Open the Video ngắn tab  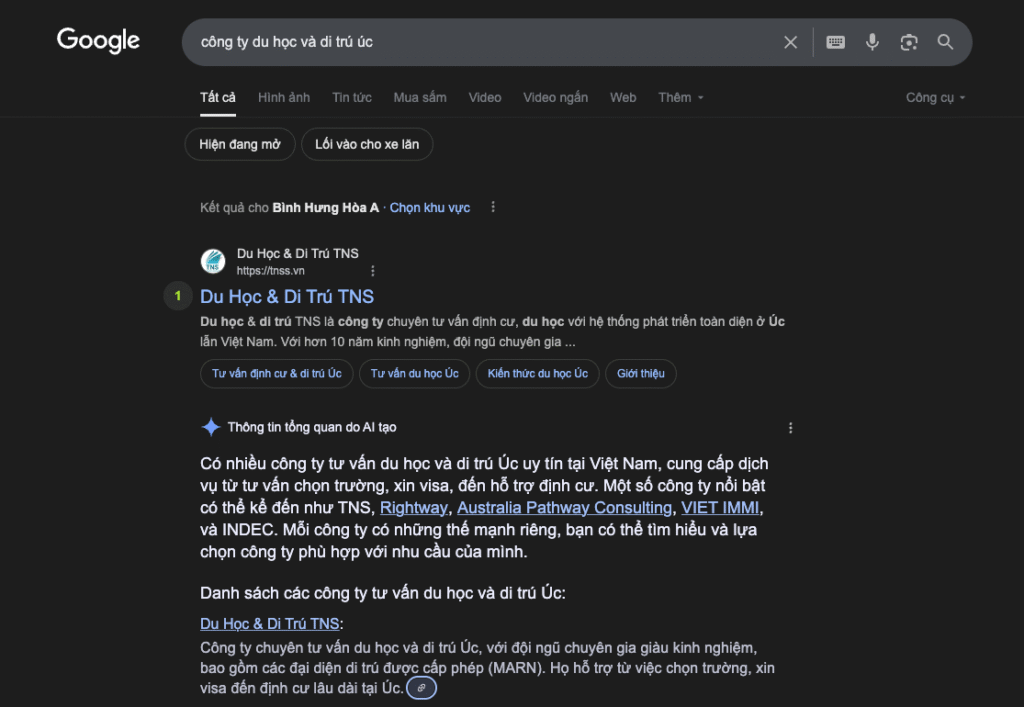pyautogui.click(x=555, y=98)
